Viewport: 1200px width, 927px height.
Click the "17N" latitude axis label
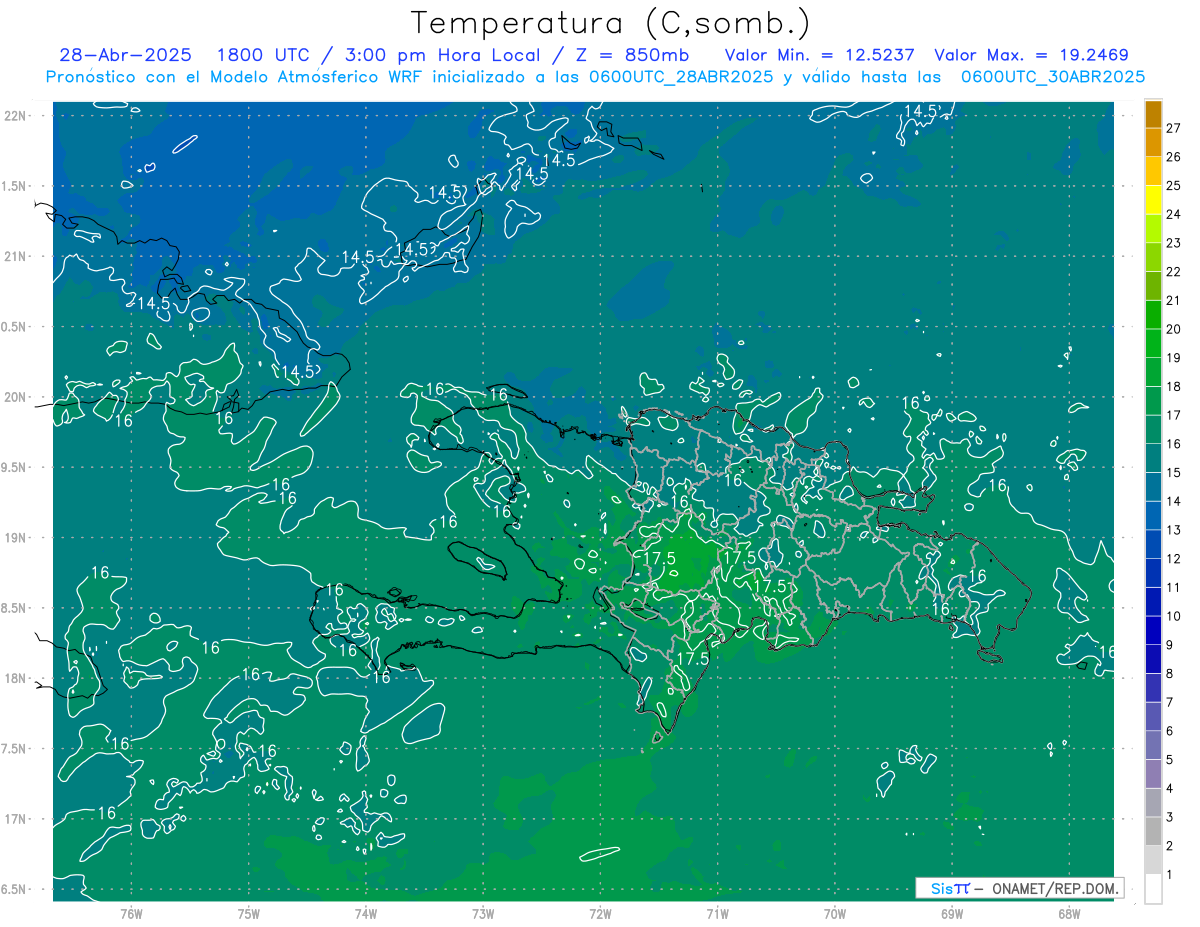point(17,819)
